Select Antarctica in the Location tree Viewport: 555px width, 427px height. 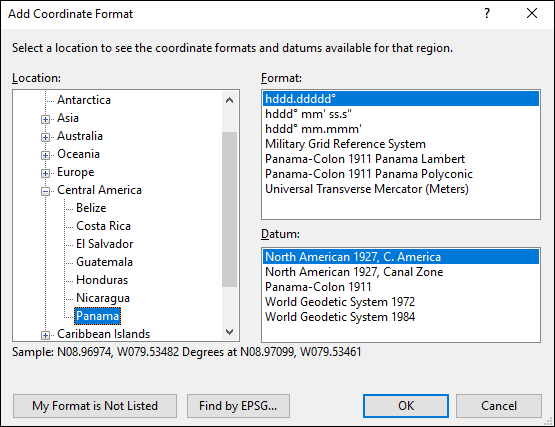tap(84, 100)
